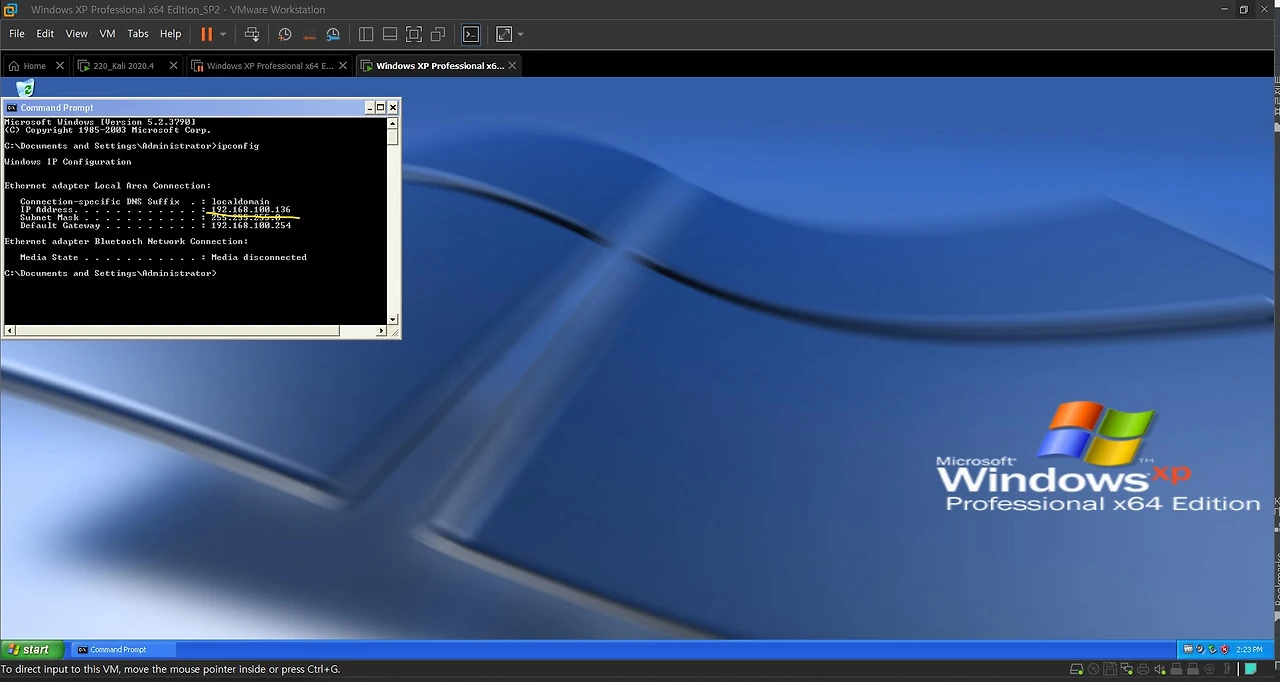The image size is (1280, 682).
Task: Open the snapshot manager icon
Action: 333,34
